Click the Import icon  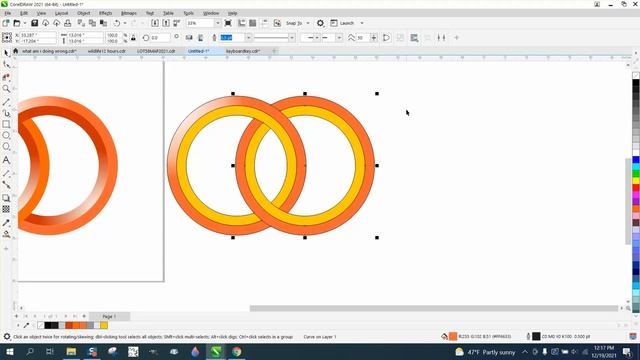click(155, 23)
